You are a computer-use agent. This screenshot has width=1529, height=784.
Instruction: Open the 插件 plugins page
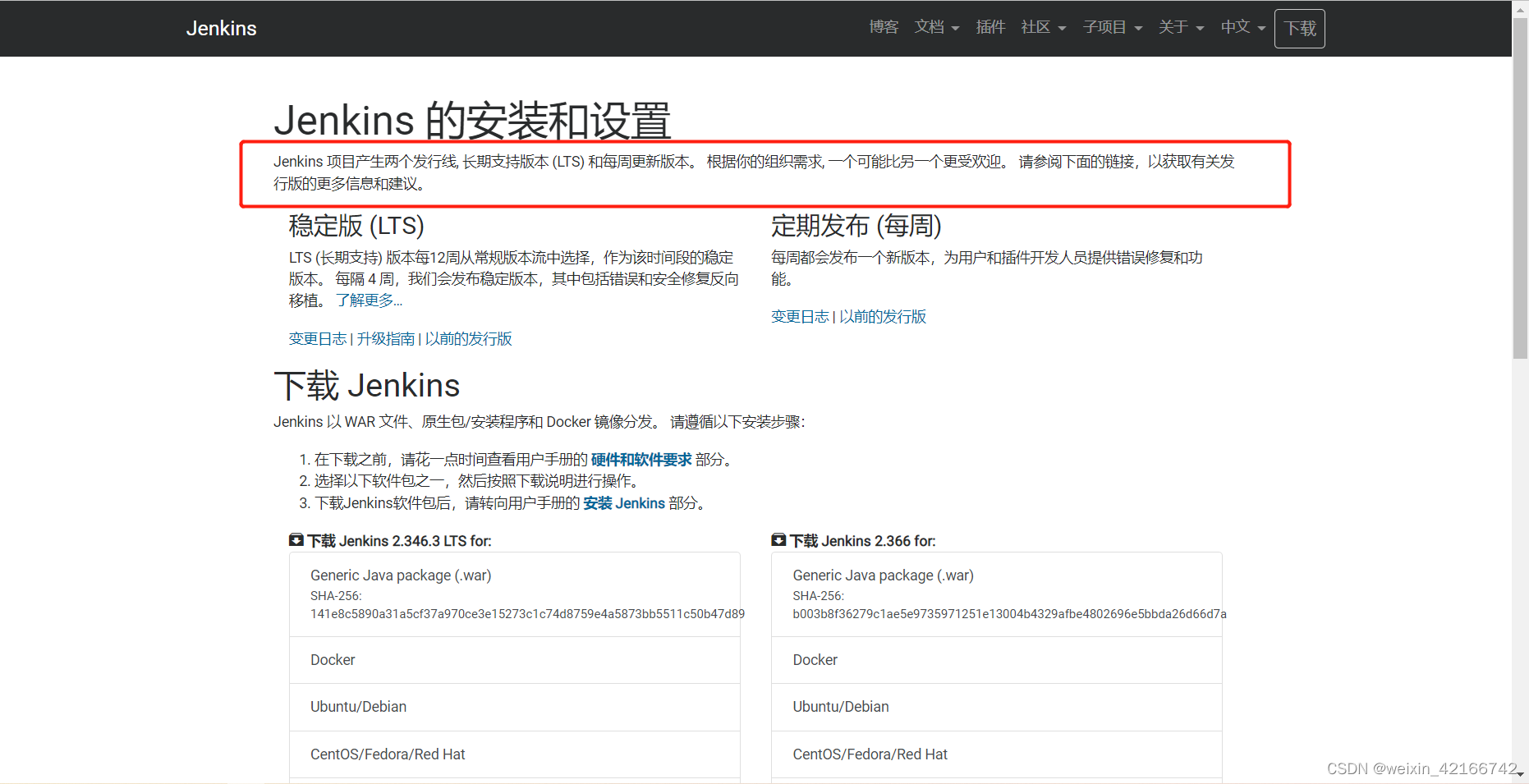click(x=990, y=27)
